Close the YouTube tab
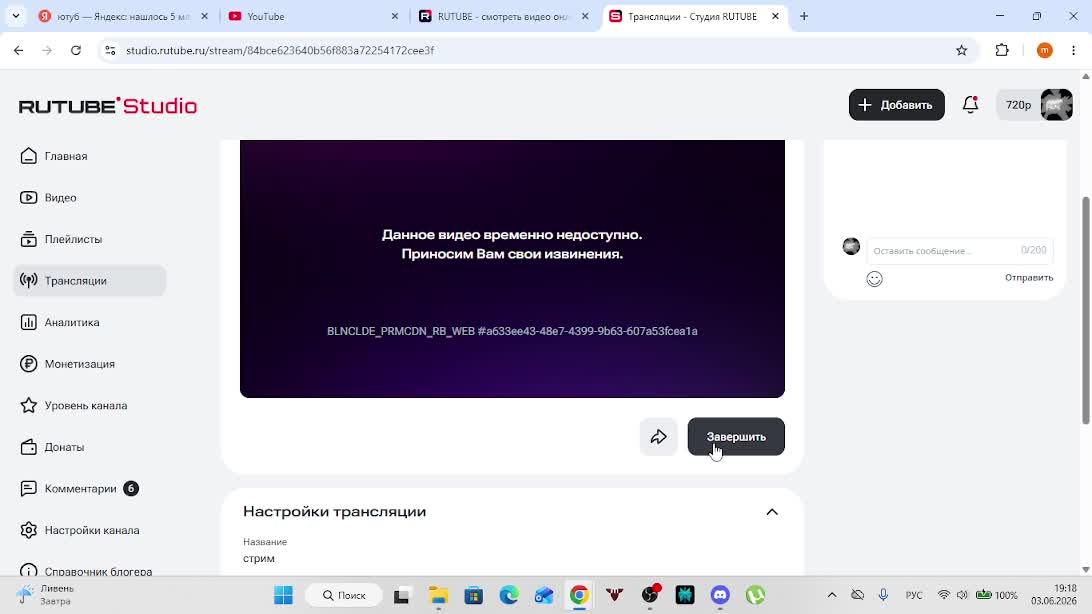Image resolution: width=1092 pixels, height=614 pixels. (x=394, y=16)
